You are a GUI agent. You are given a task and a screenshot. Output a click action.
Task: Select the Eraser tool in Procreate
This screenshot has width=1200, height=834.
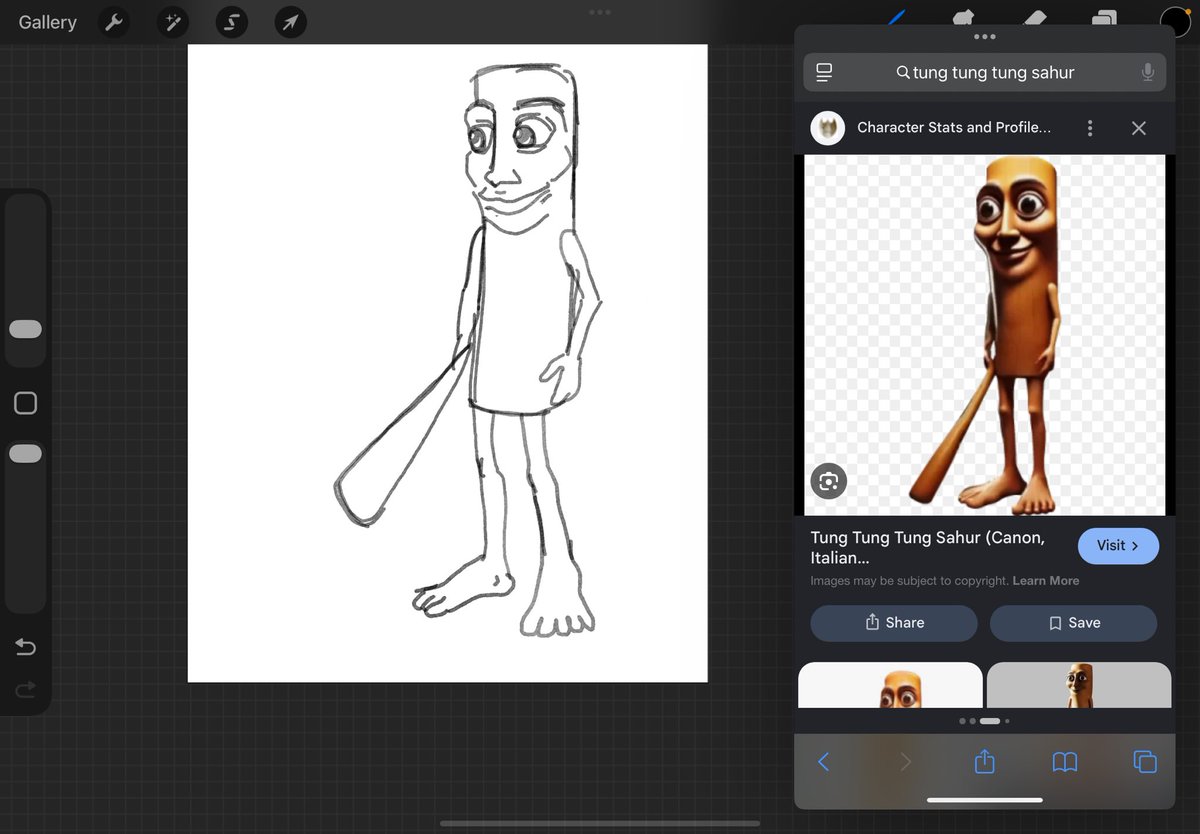point(1035,18)
